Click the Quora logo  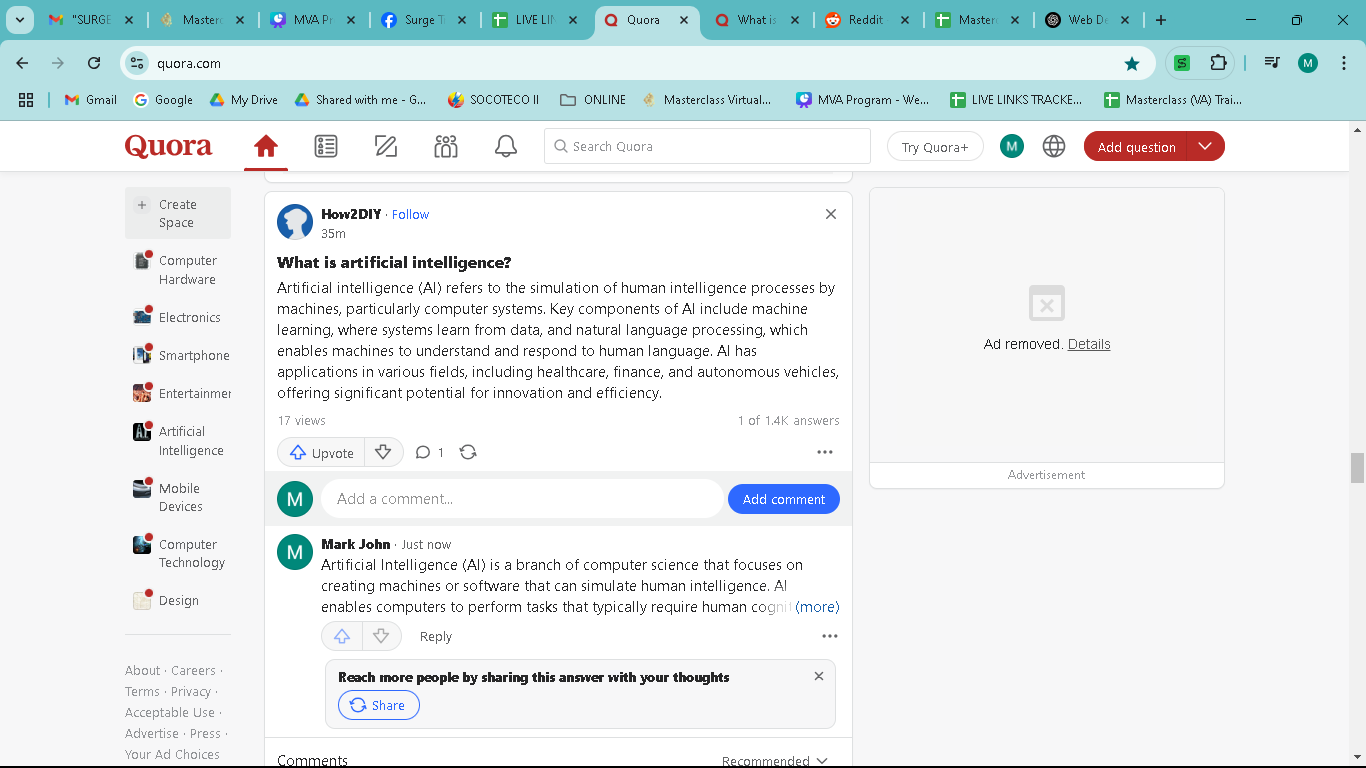click(x=168, y=147)
